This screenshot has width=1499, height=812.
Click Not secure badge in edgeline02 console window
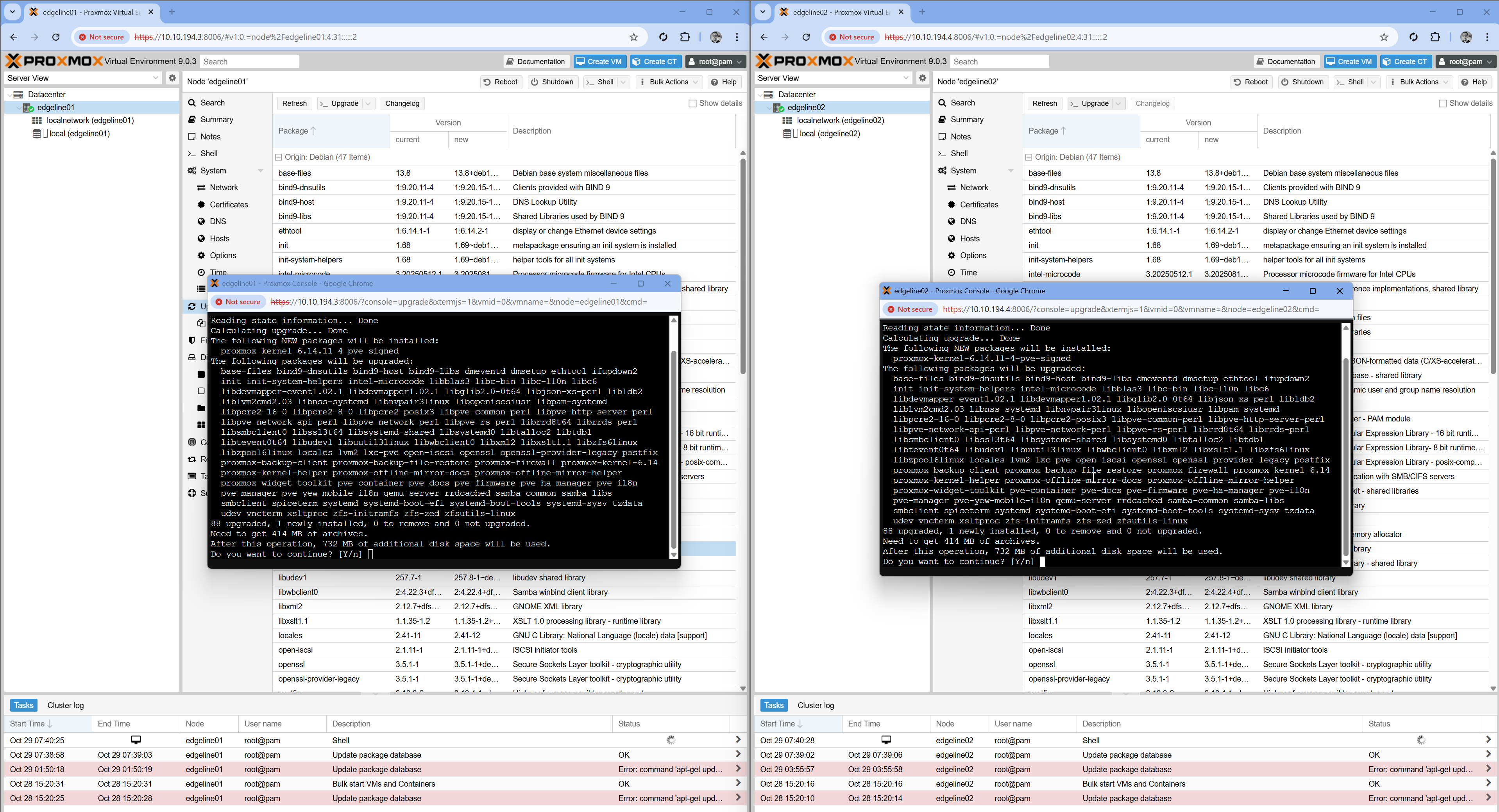pos(910,309)
